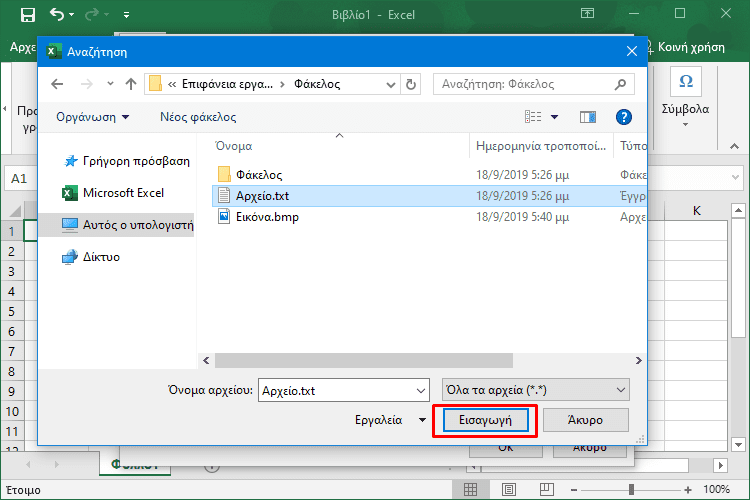
Task: Expand the address bar previous locations dropdown
Action: pyautogui.click(x=391, y=85)
